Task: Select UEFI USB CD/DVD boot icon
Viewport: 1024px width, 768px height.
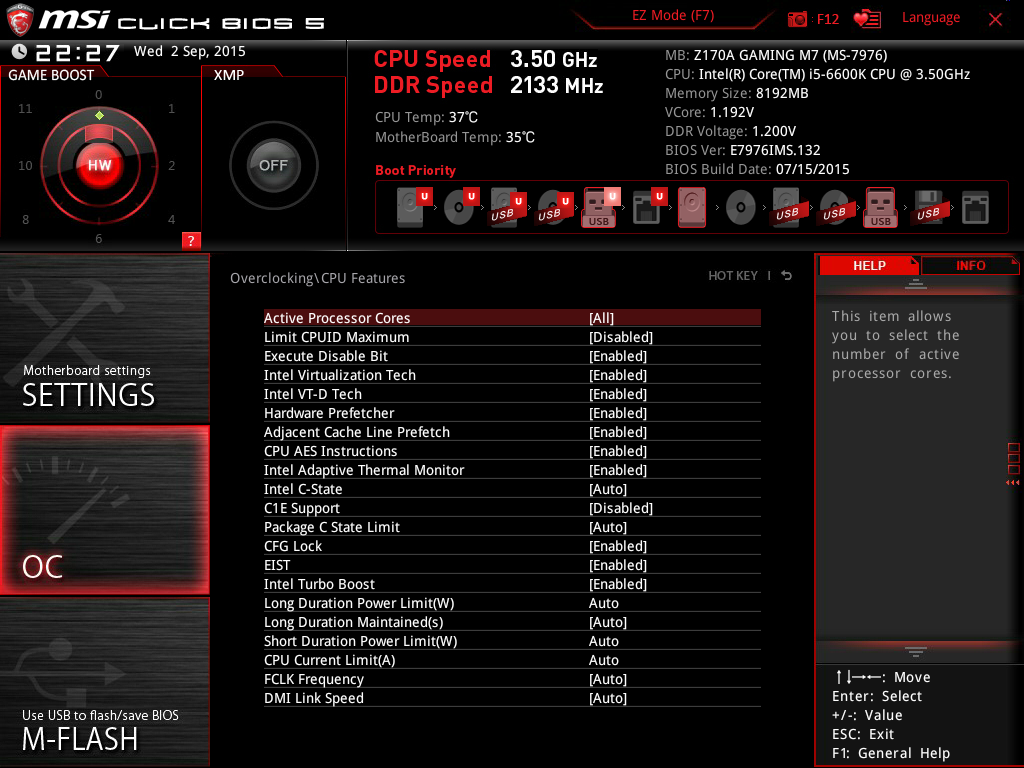Action: point(554,207)
